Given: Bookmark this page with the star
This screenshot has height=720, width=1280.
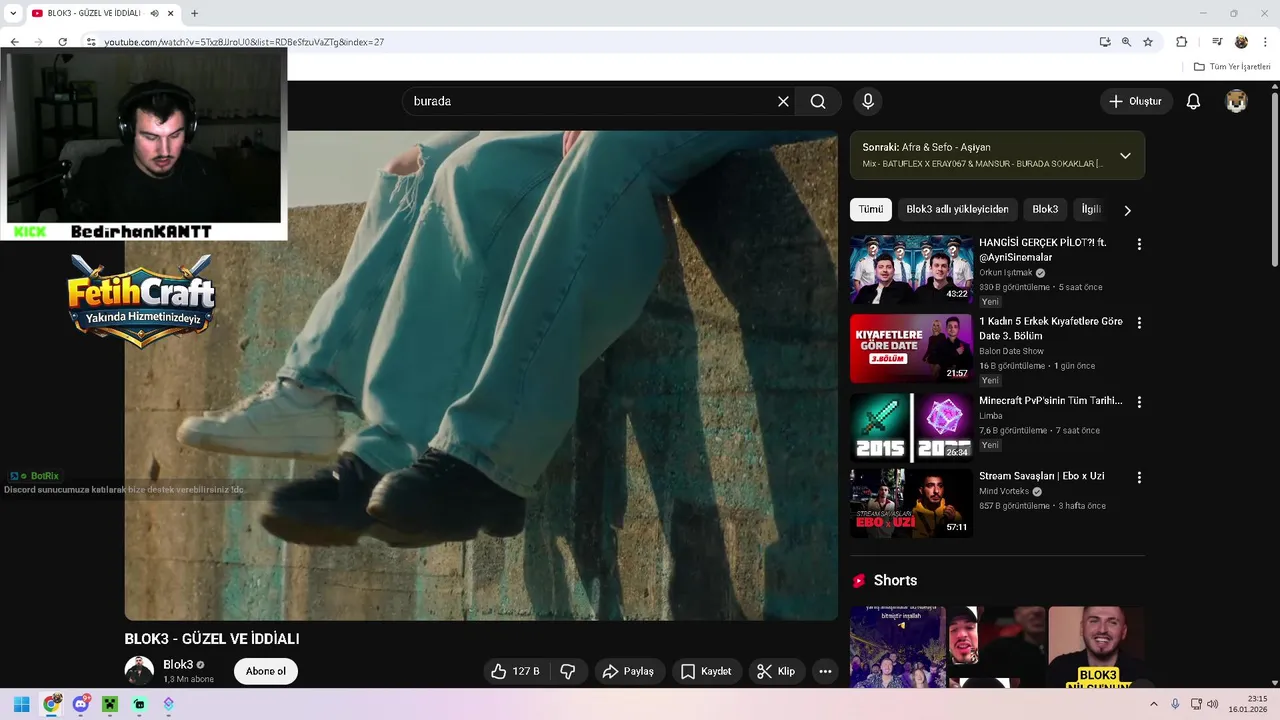Looking at the screenshot, I should [1148, 42].
